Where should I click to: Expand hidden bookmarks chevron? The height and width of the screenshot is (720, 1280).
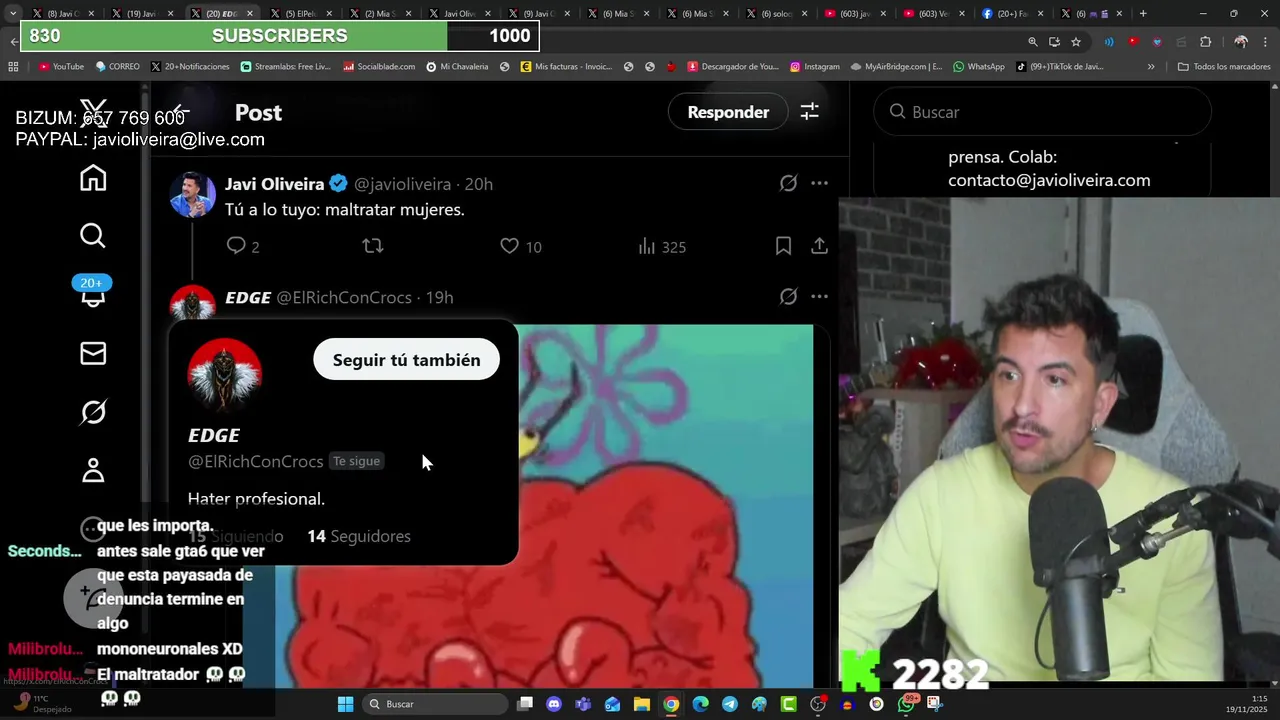pos(1151,67)
